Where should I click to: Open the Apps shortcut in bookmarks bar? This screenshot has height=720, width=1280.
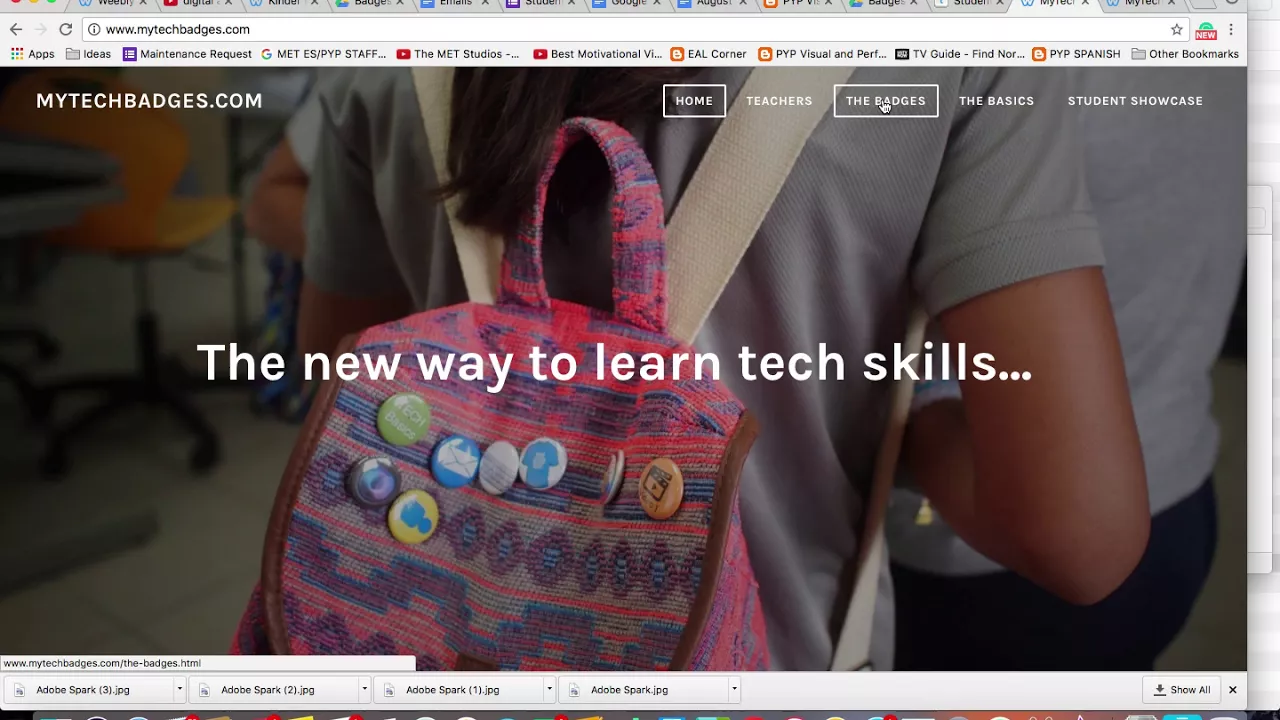point(32,54)
